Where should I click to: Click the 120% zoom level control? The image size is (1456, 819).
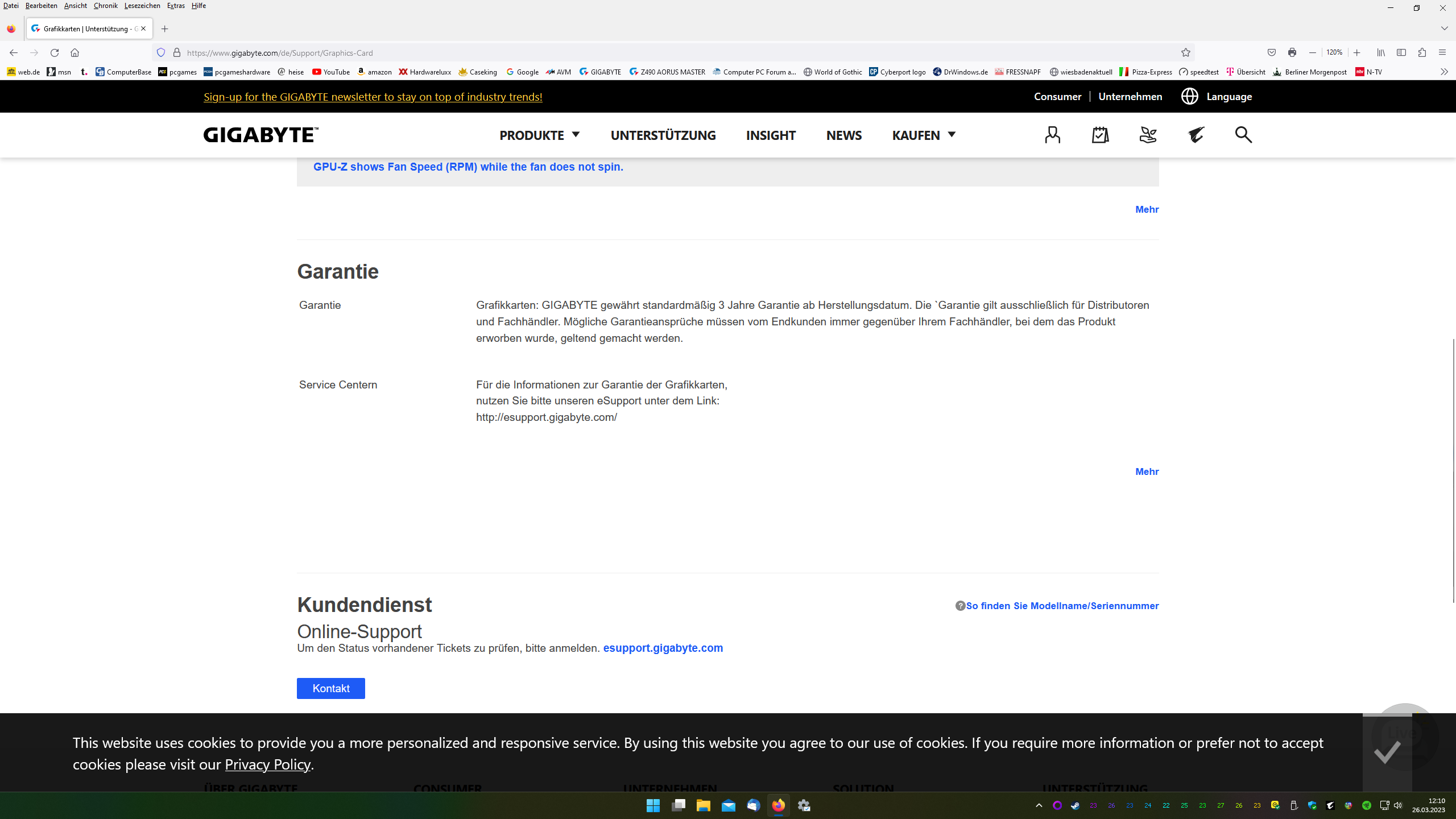[1334, 52]
